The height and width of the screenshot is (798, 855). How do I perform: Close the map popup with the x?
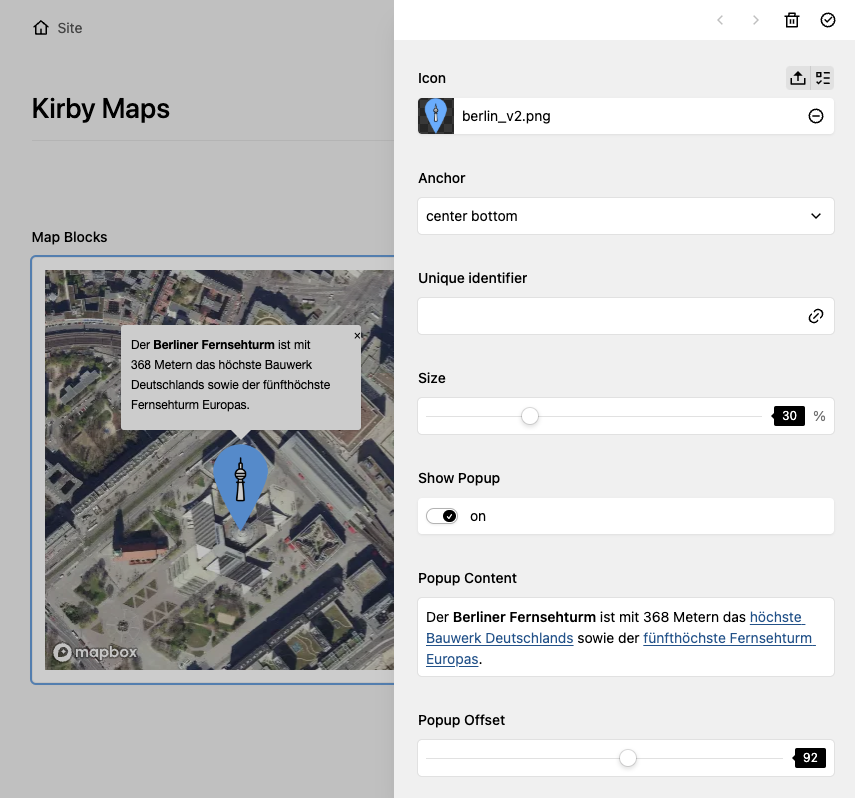(x=357, y=336)
